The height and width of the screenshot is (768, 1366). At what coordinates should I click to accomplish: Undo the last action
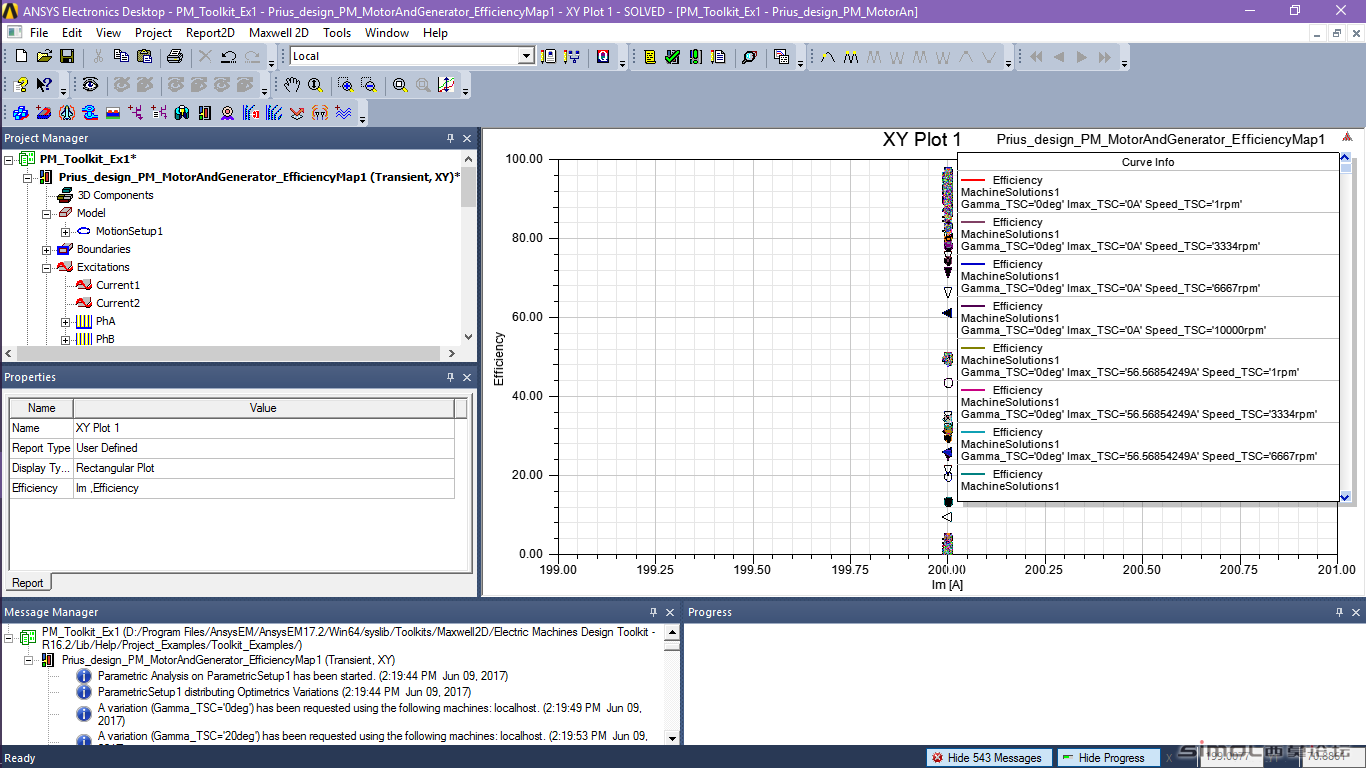[229, 56]
